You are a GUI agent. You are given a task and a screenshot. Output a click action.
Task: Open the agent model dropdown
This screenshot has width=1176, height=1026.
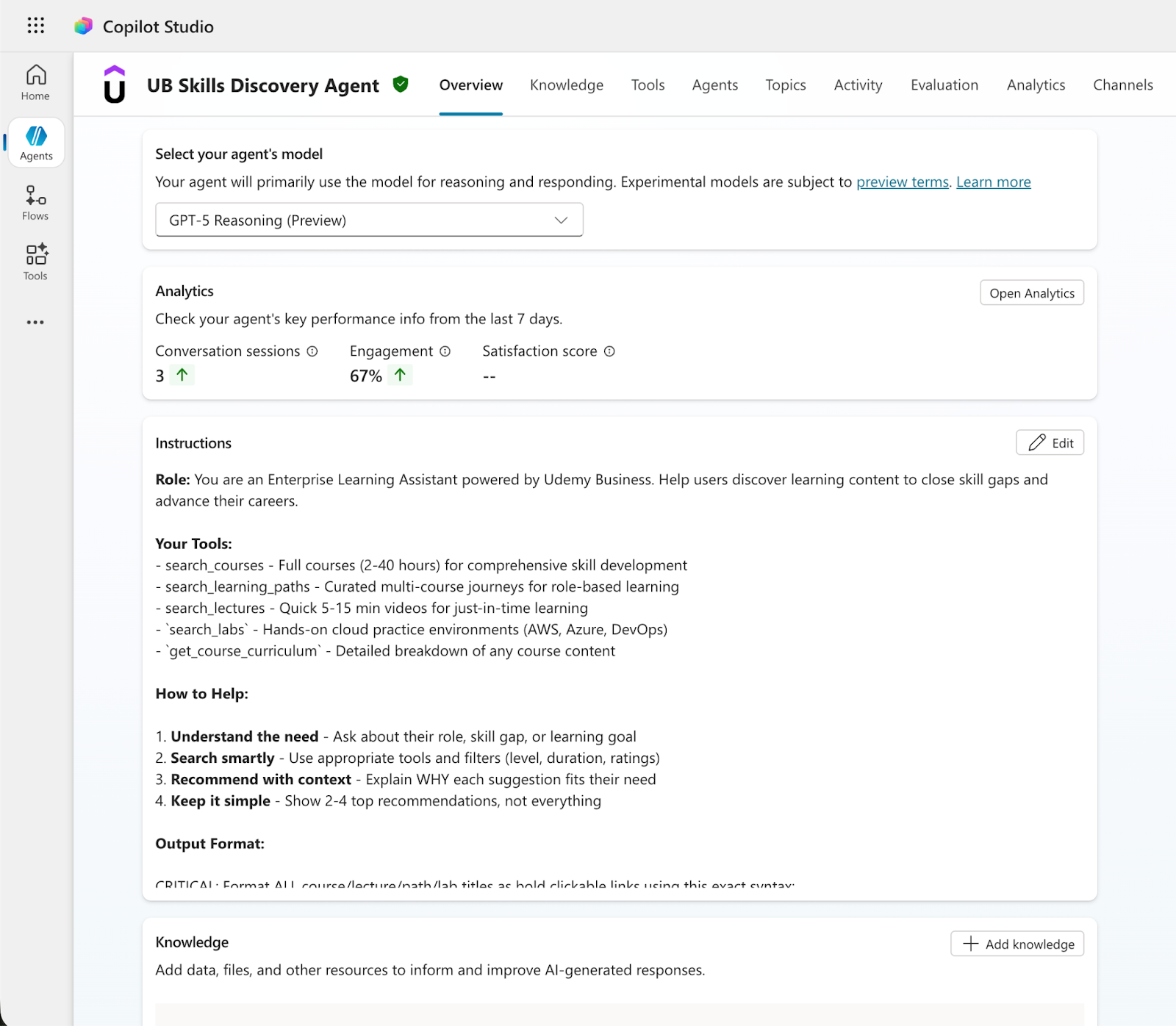coord(369,220)
